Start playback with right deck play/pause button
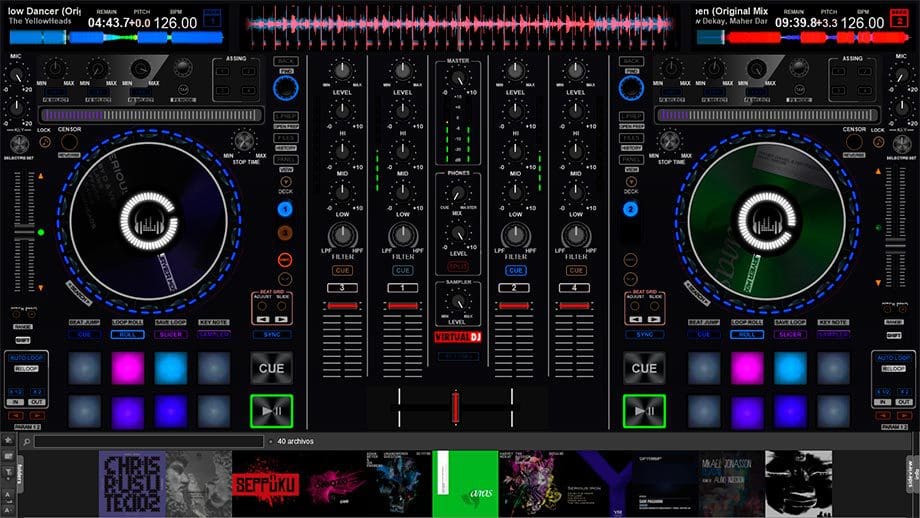This screenshot has height=518, width=920. [x=644, y=411]
